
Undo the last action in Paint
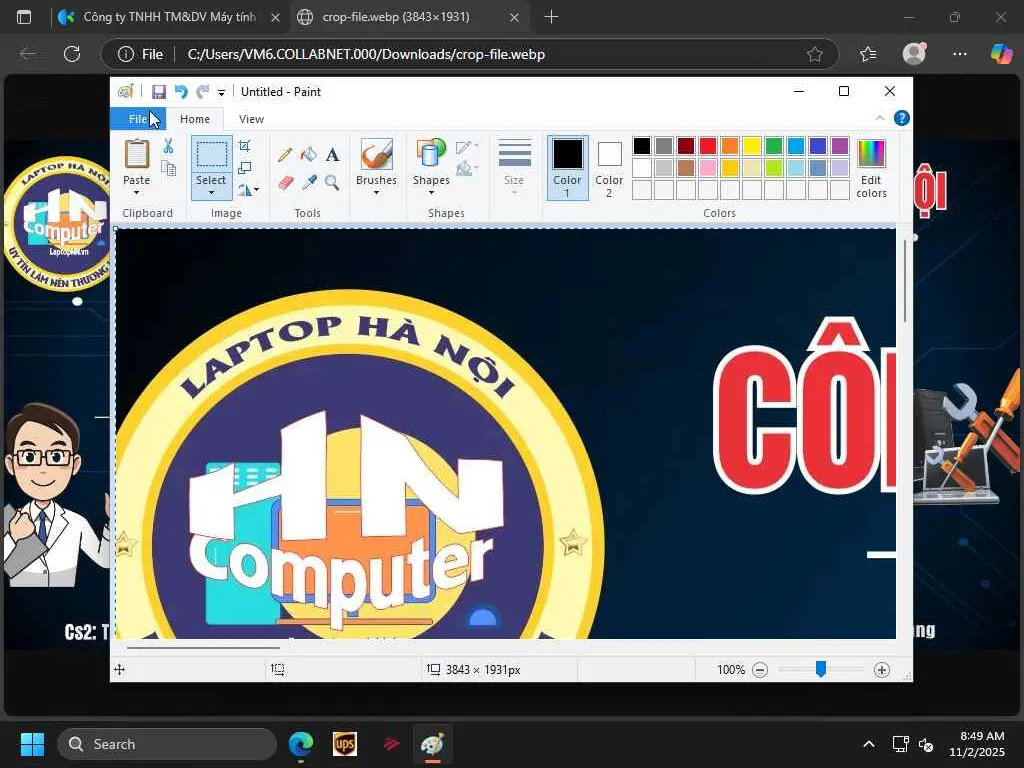(181, 91)
